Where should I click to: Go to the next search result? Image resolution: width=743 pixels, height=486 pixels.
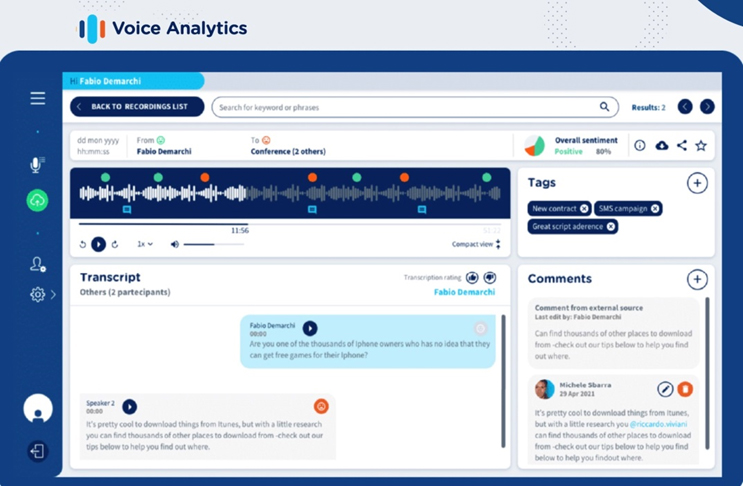tap(707, 107)
